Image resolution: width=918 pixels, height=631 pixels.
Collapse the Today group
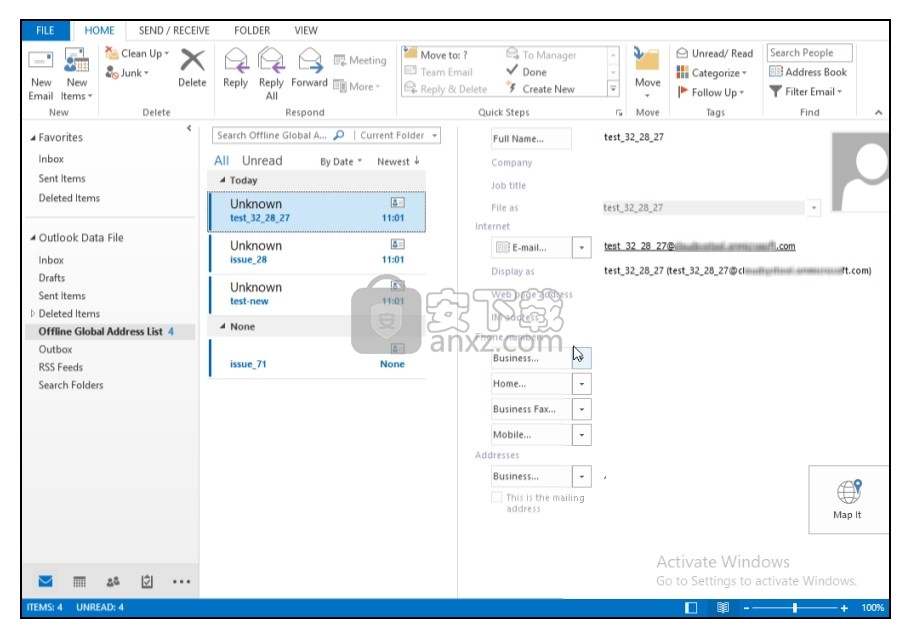click(x=222, y=180)
